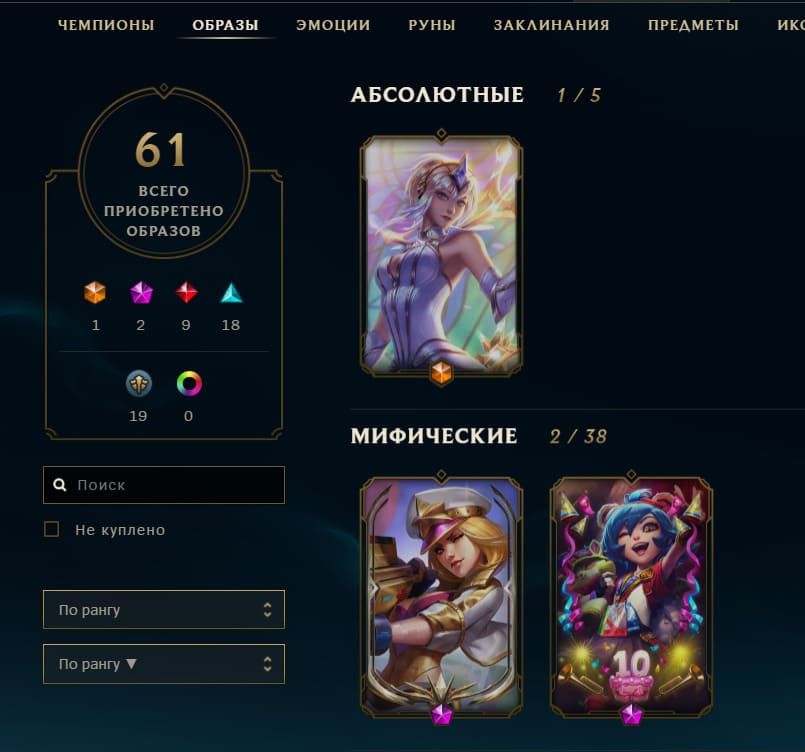The width and height of the screenshot is (805, 752).
Task: Click the teal Epic tier triangle gem icon
Action: pos(232,293)
